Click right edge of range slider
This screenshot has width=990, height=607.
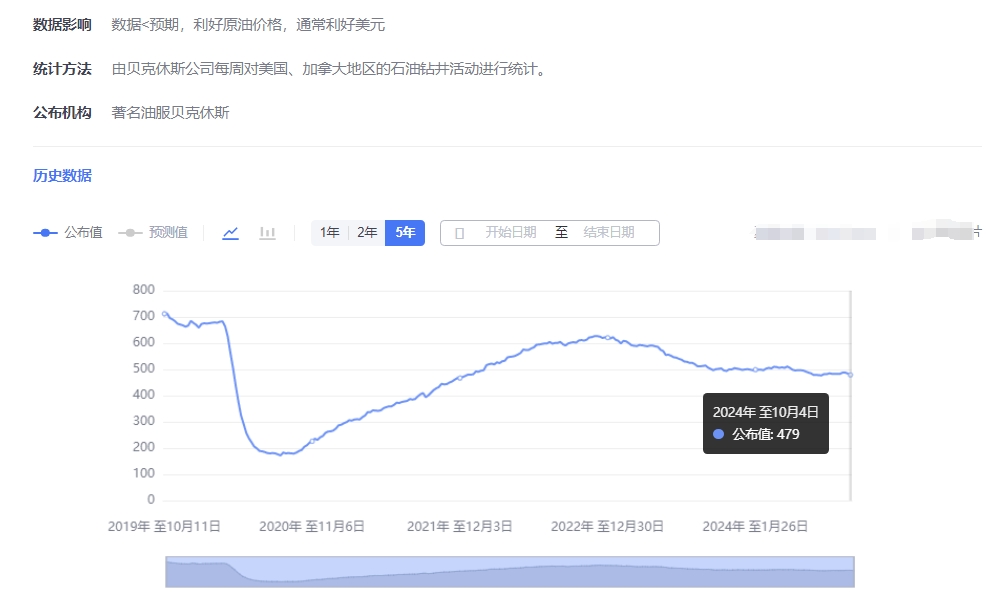pyautogui.click(x=853, y=571)
